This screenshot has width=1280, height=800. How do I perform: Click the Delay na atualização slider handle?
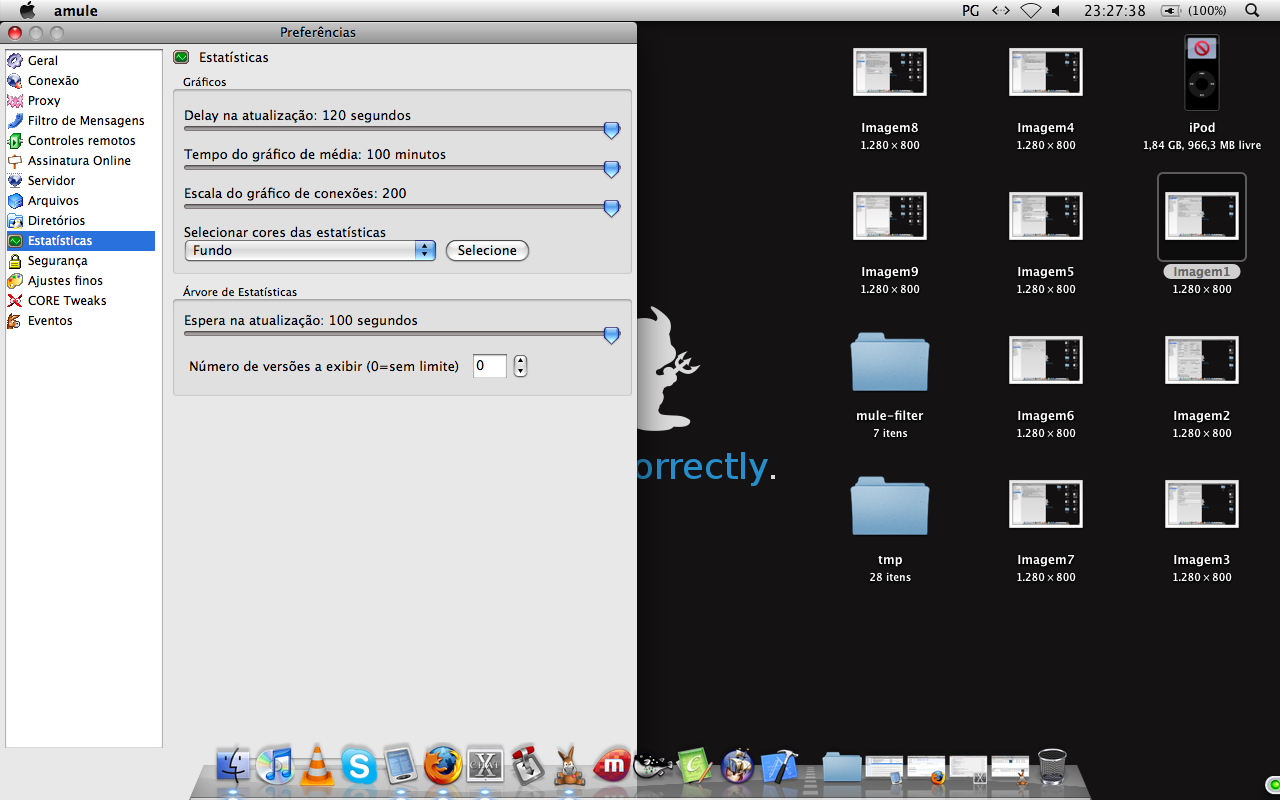(x=612, y=130)
